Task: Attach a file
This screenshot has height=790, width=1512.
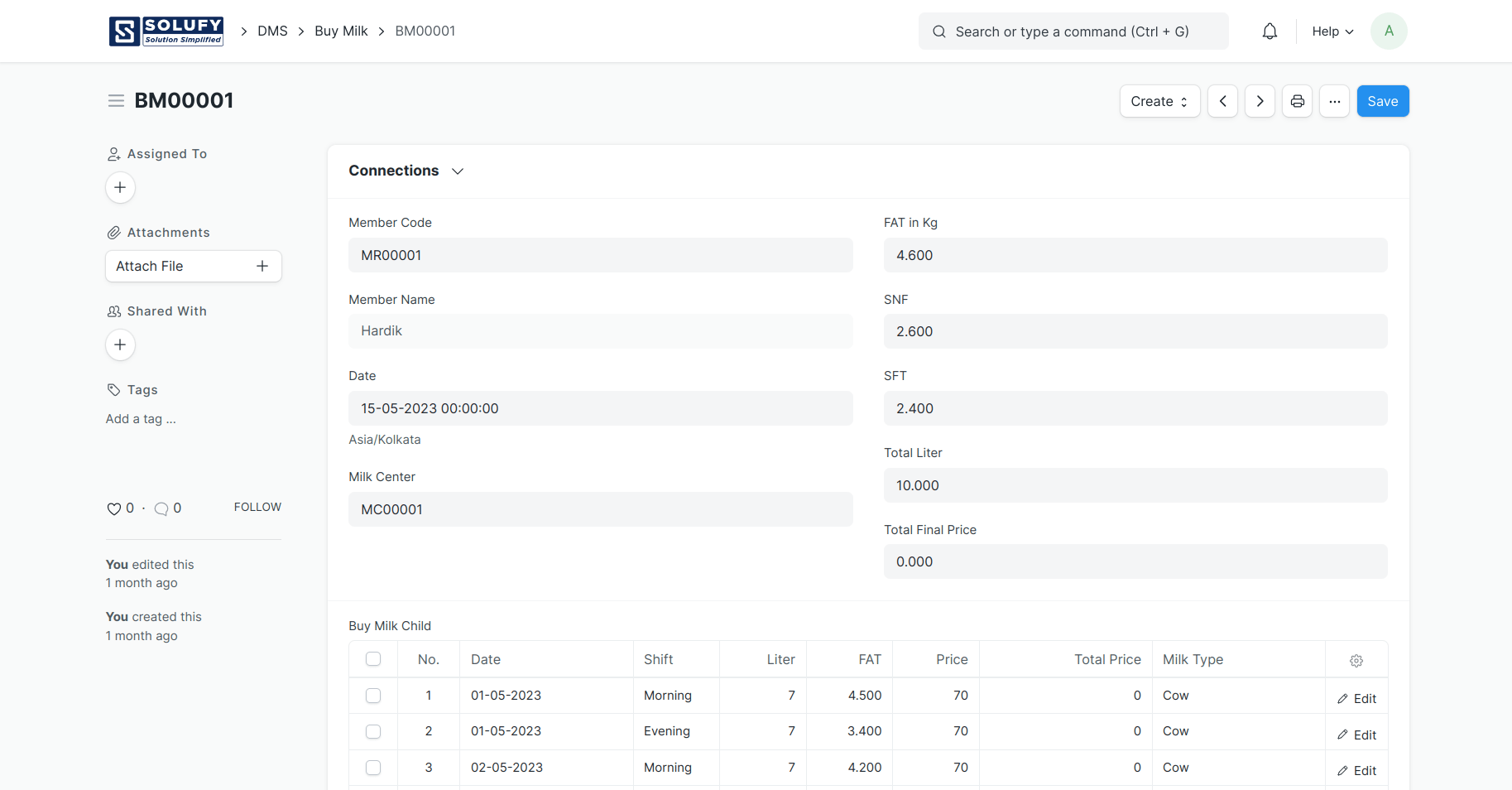Action: coord(194,266)
